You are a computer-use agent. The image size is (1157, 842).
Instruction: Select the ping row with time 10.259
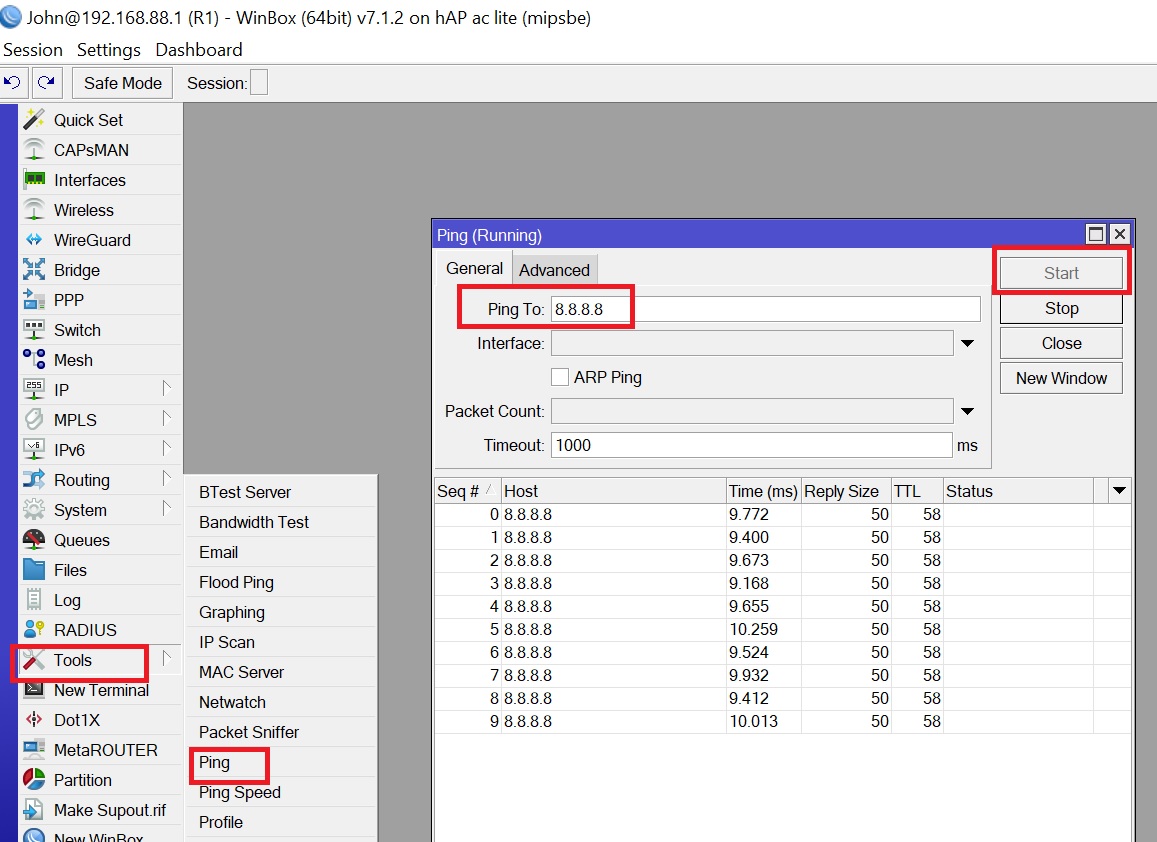[782, 629]
